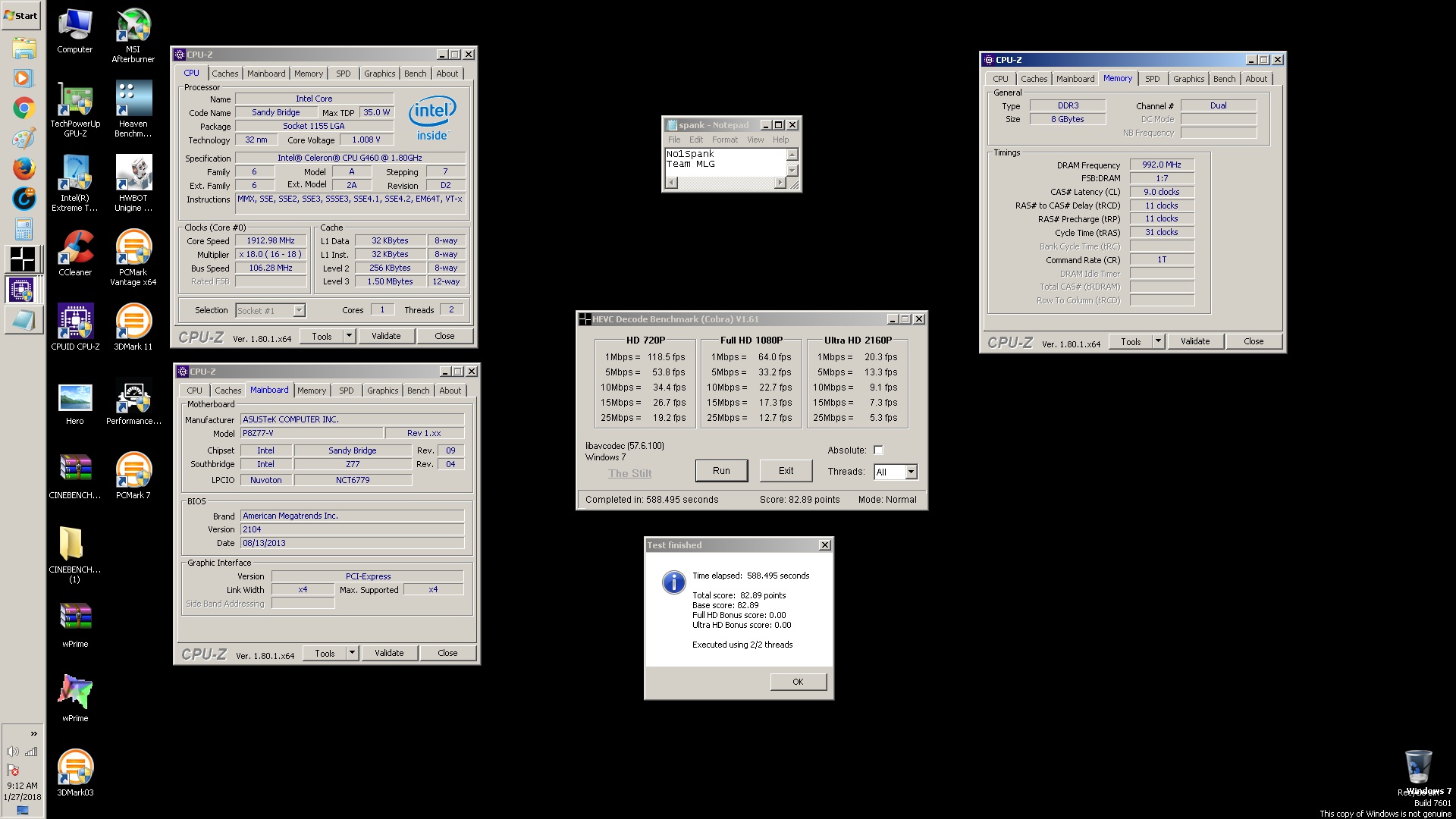Open the wPrime archive desktop icon
Viewport: 1456px width, 819px height.
(75, 625)
